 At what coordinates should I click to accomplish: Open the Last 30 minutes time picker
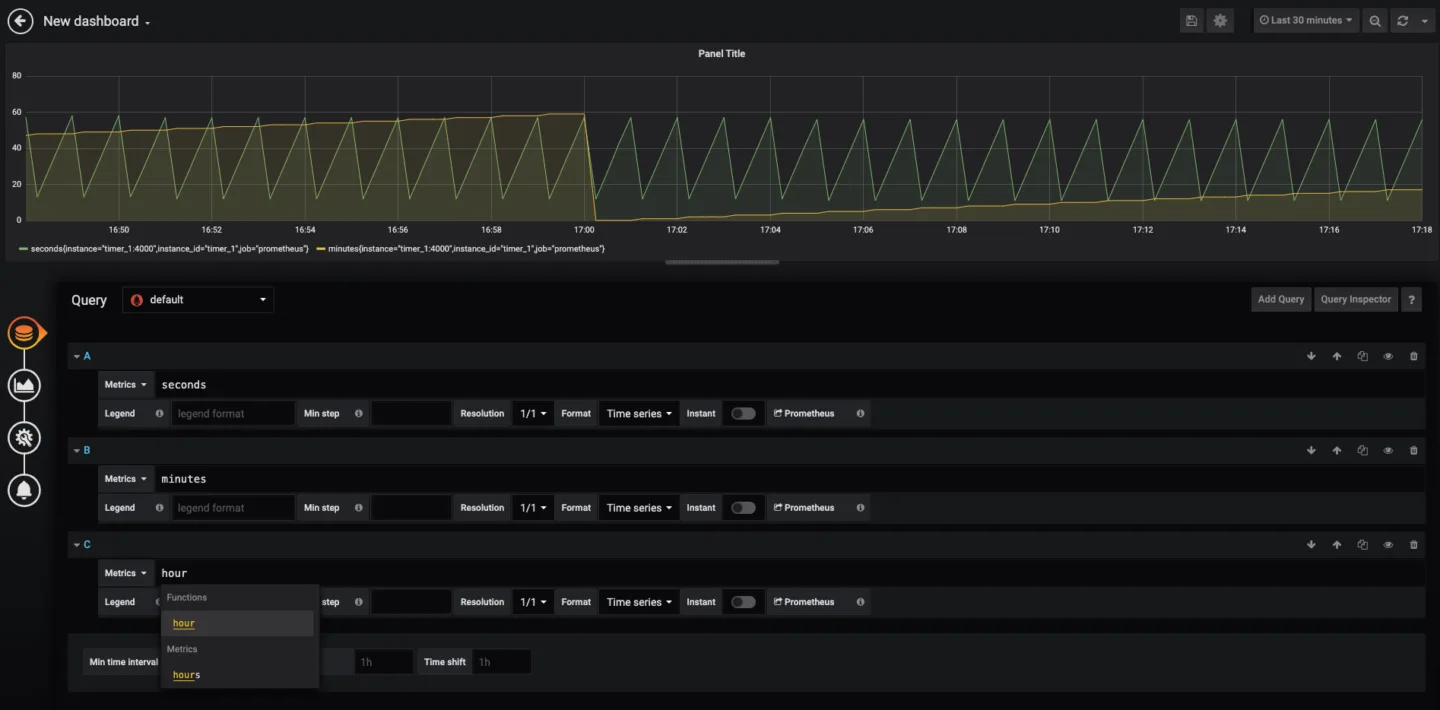(1306, 21)
